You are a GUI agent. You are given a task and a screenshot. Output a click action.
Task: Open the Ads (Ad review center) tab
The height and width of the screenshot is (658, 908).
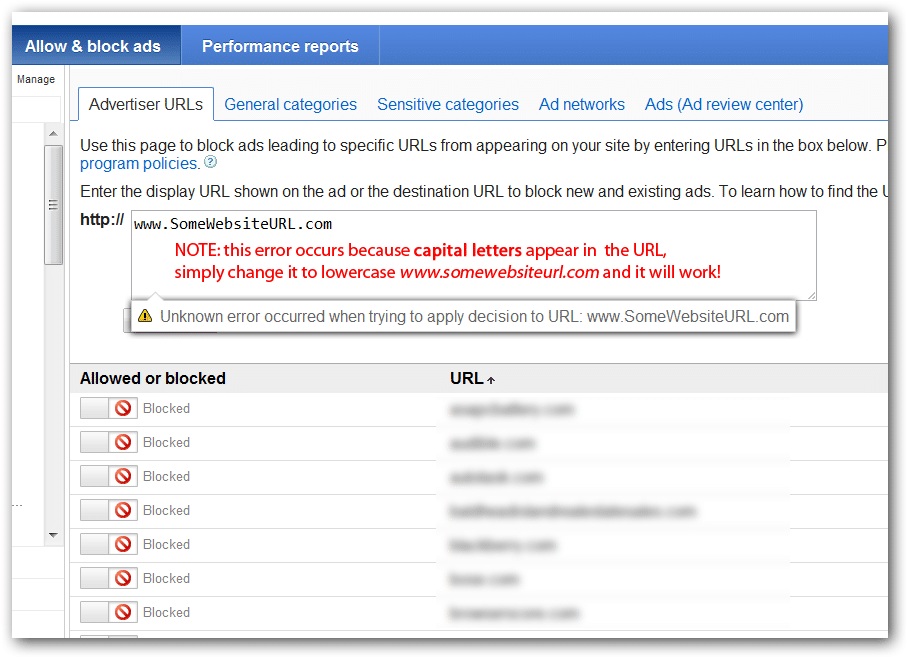(x=723, y=104)
